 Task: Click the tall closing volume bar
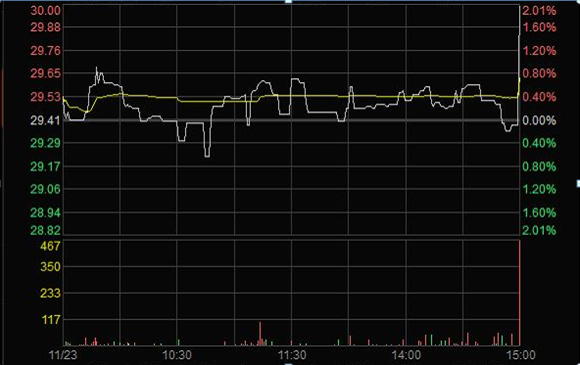point(519,293)
